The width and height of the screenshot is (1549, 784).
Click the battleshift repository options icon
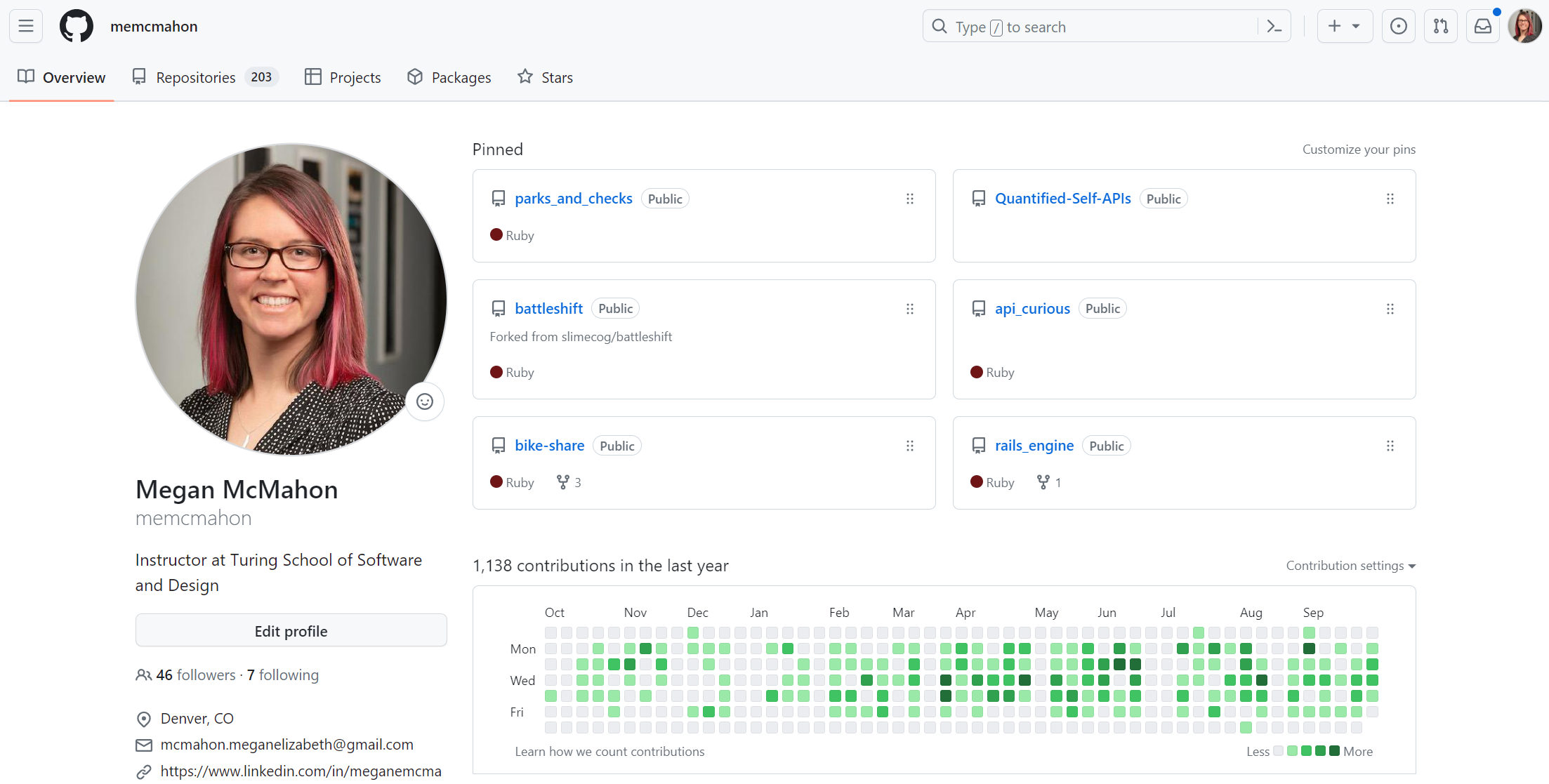tap(909, 308)
